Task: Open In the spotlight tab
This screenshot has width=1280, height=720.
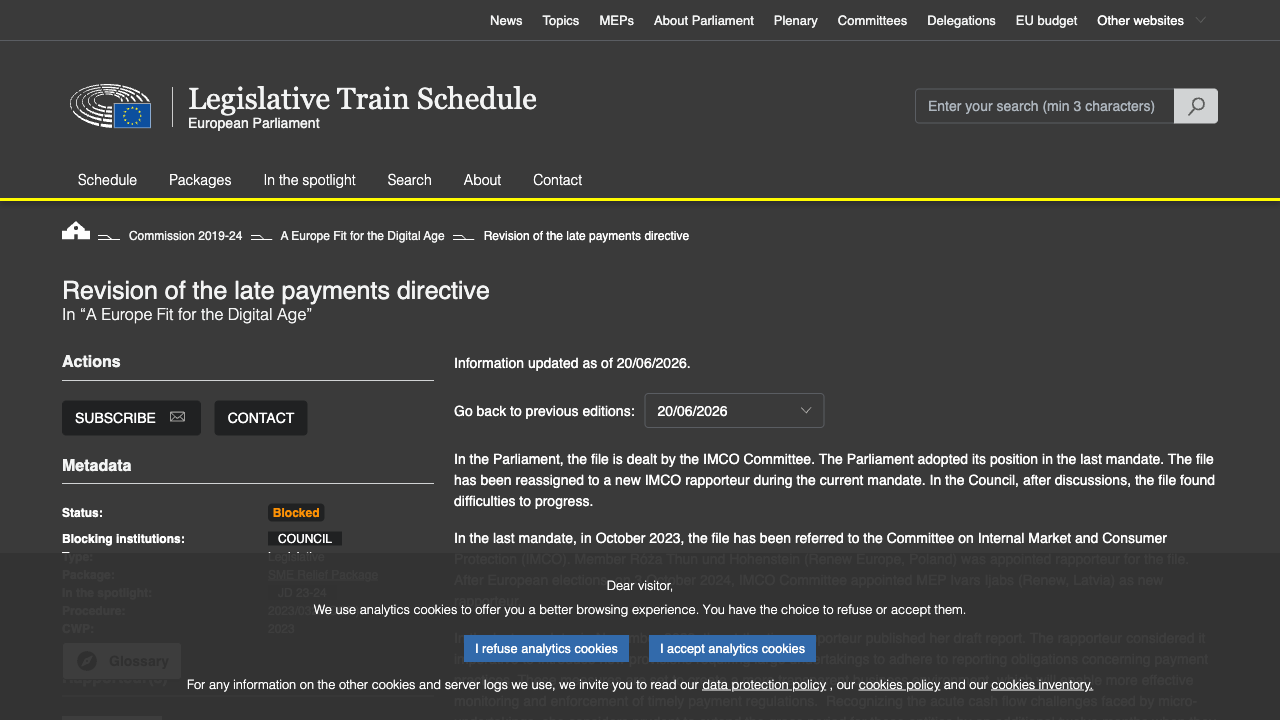Action: pyautogui.click(x=309, y=180)
